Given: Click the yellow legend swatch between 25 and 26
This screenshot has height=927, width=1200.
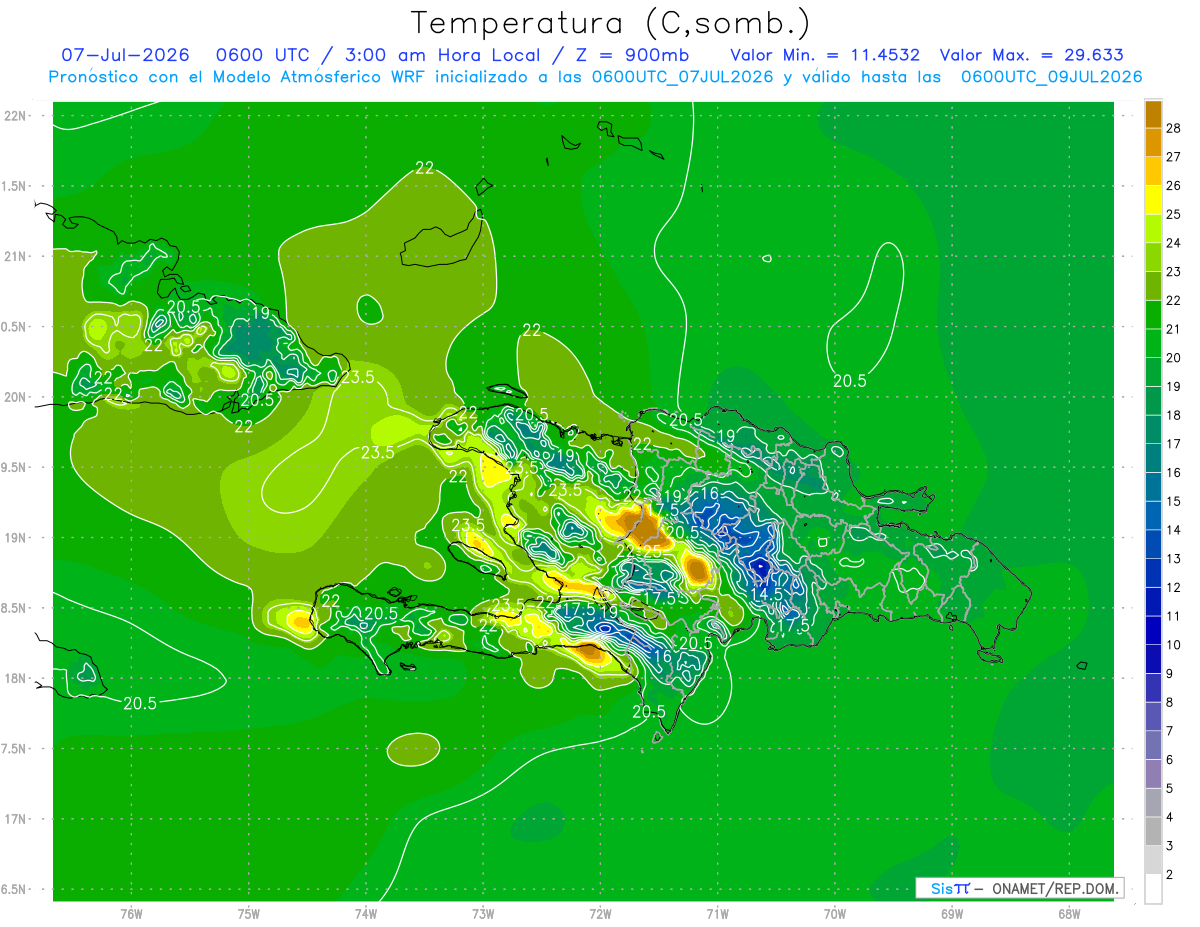Looking at the screenshot, I should coord(1153,200).
